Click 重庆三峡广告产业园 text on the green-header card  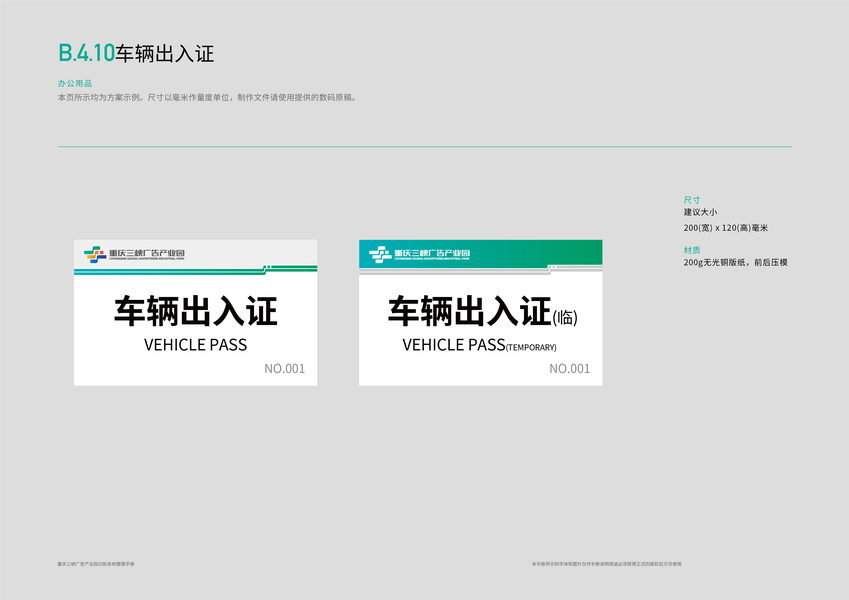point(432,253)
